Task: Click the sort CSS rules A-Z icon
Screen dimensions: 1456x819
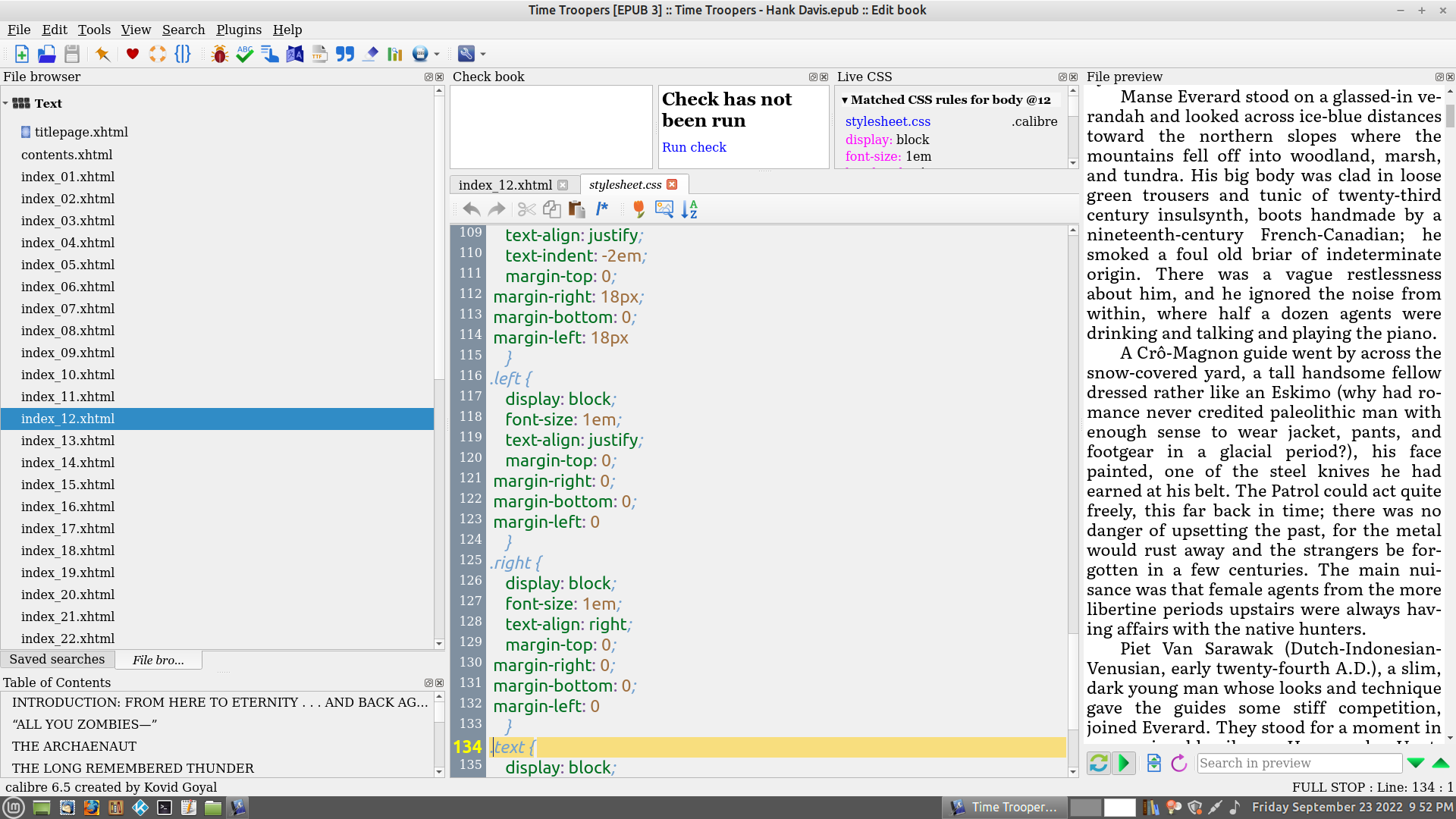Action: pos(689,209)
